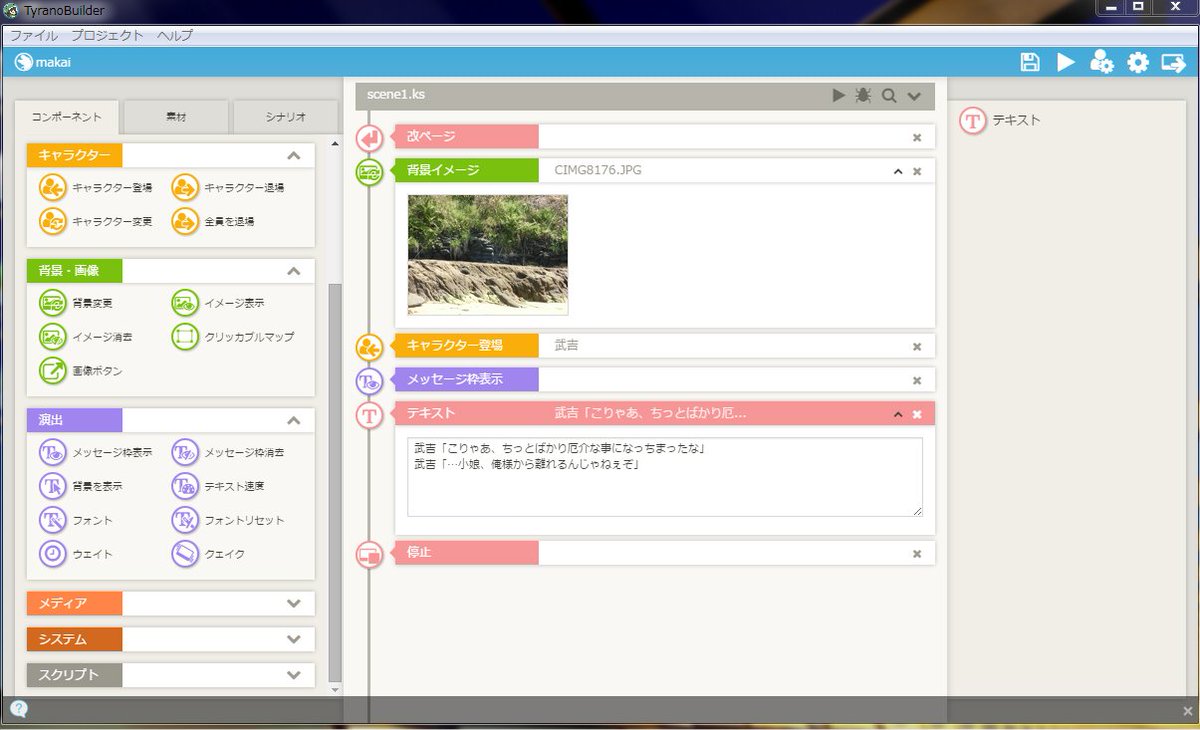Select 改ページ timeline block
Image resolution: width=1200 pixels, height=730 pixels.
click(664, 137)
